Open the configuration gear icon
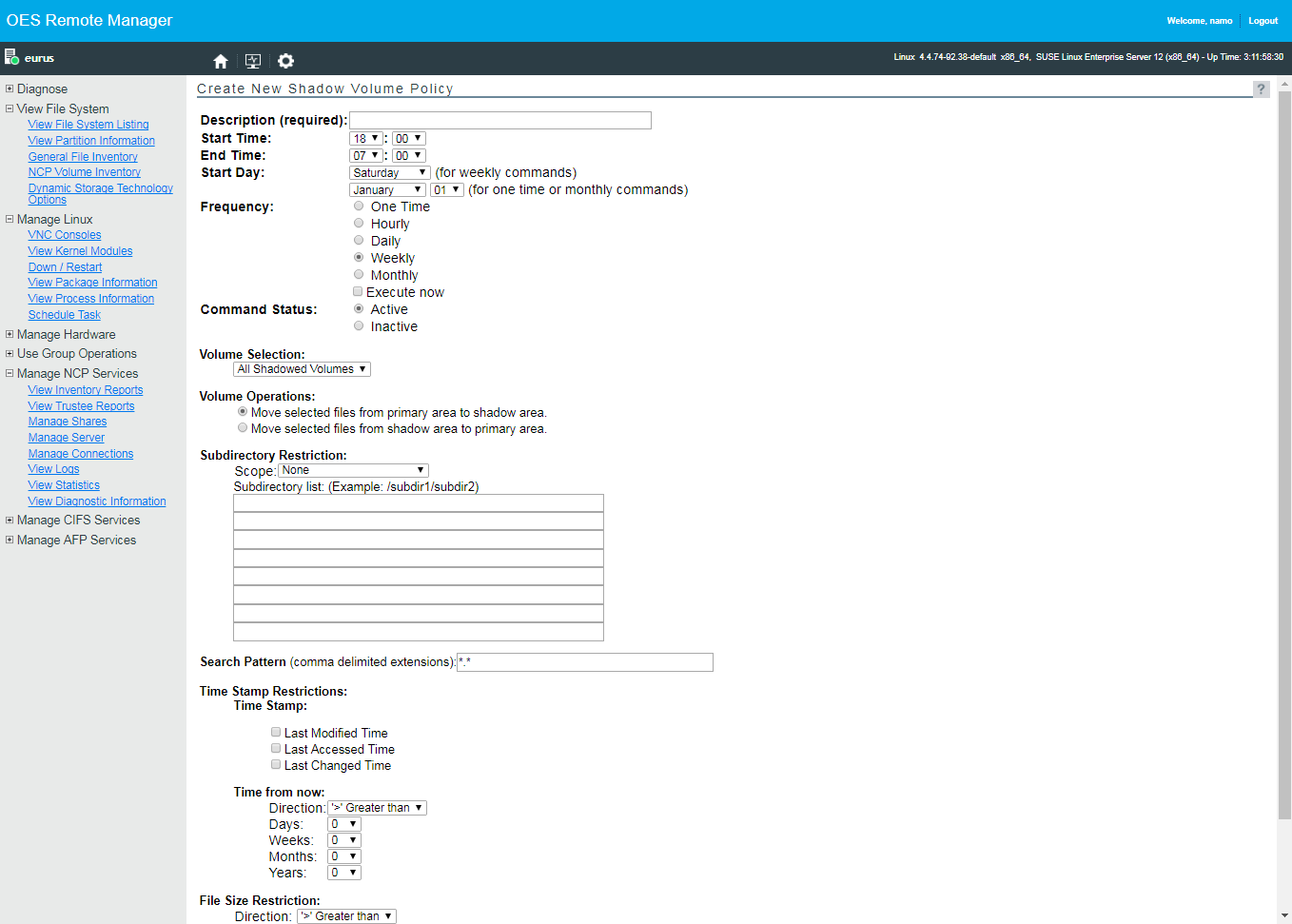Viewport: 1292px width, 924px height. [x=285, y=61]
